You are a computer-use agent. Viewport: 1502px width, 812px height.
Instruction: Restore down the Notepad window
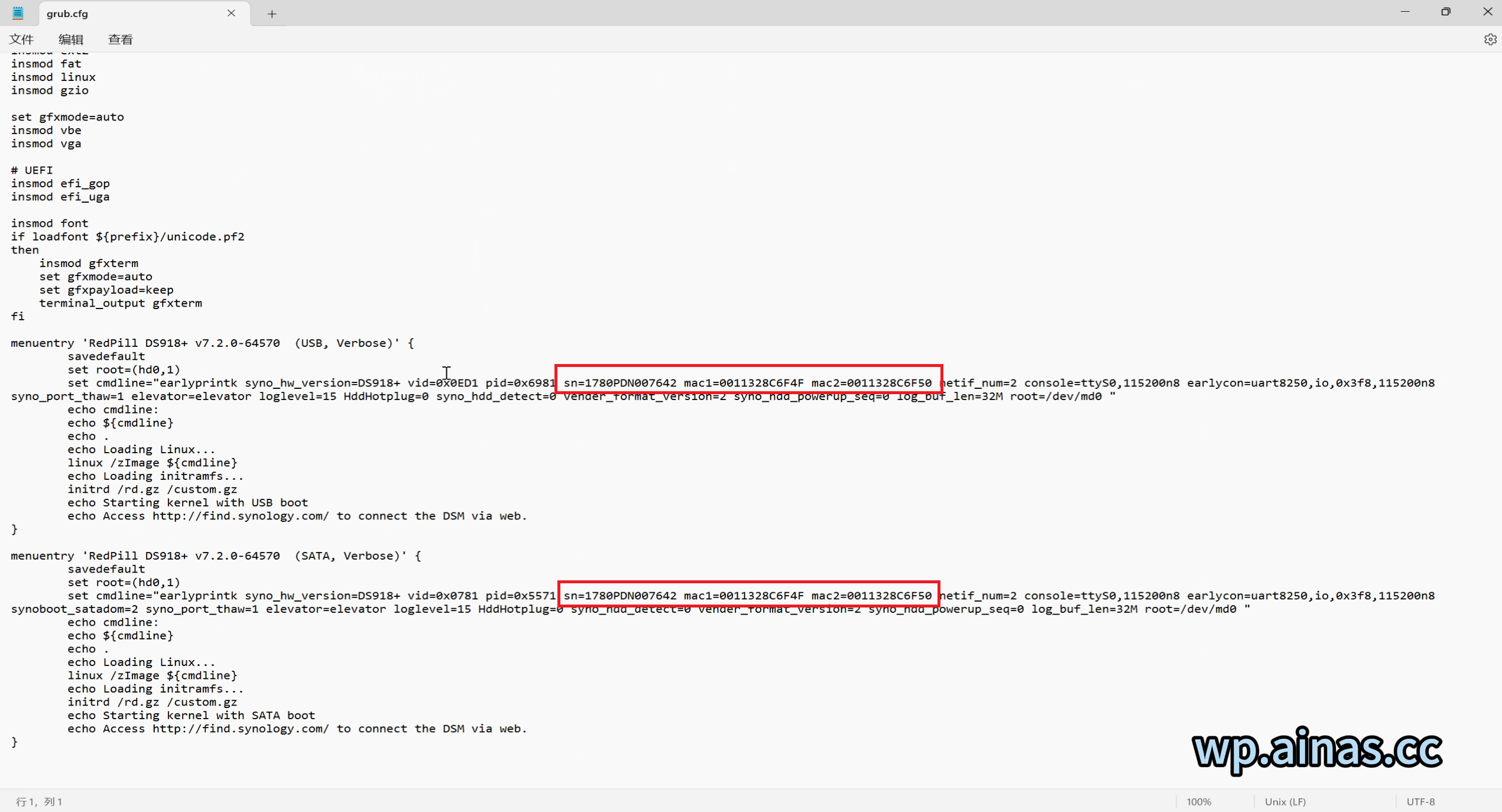pyautogui.click(x=1446, y=12)
